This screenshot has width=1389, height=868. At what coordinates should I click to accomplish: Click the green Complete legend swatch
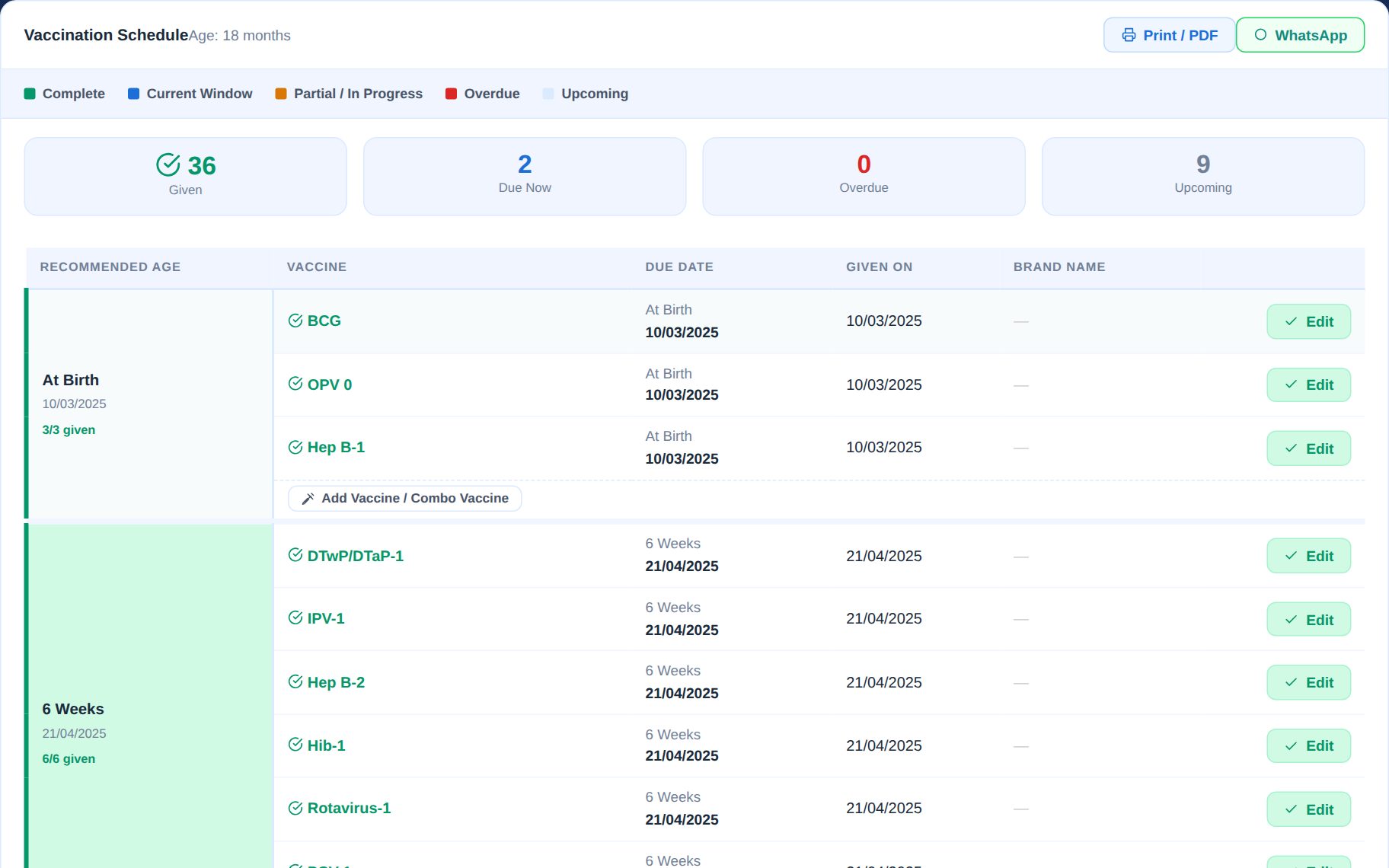point(30,94)
